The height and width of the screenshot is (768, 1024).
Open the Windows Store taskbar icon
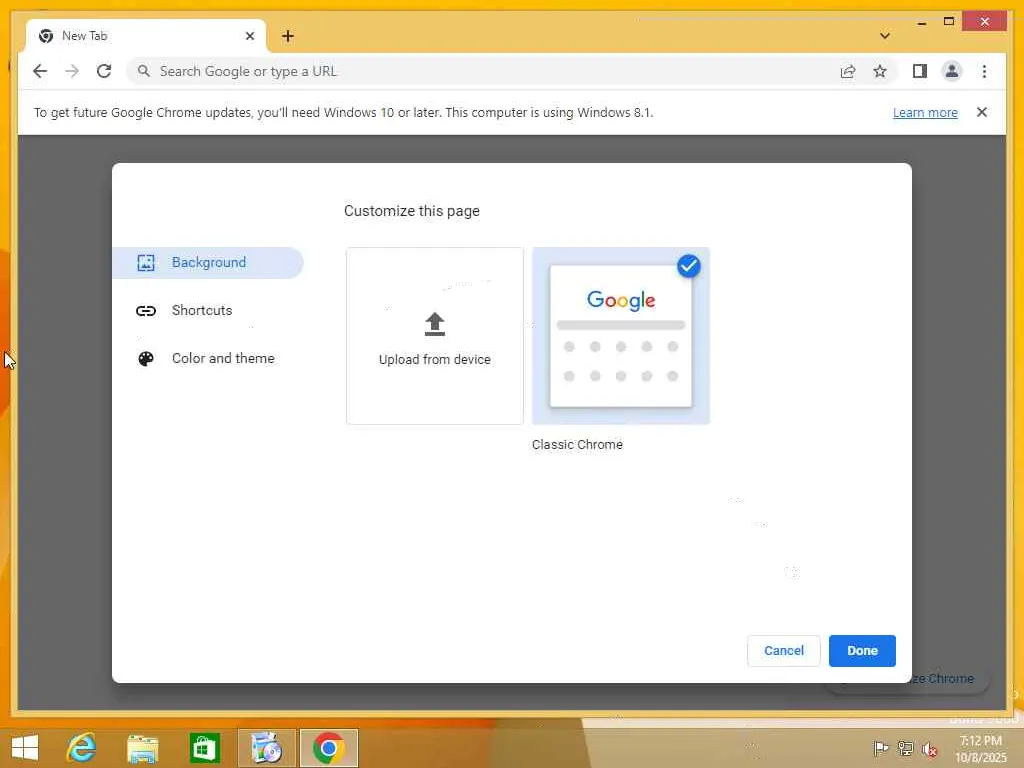(x=204, y=748)
